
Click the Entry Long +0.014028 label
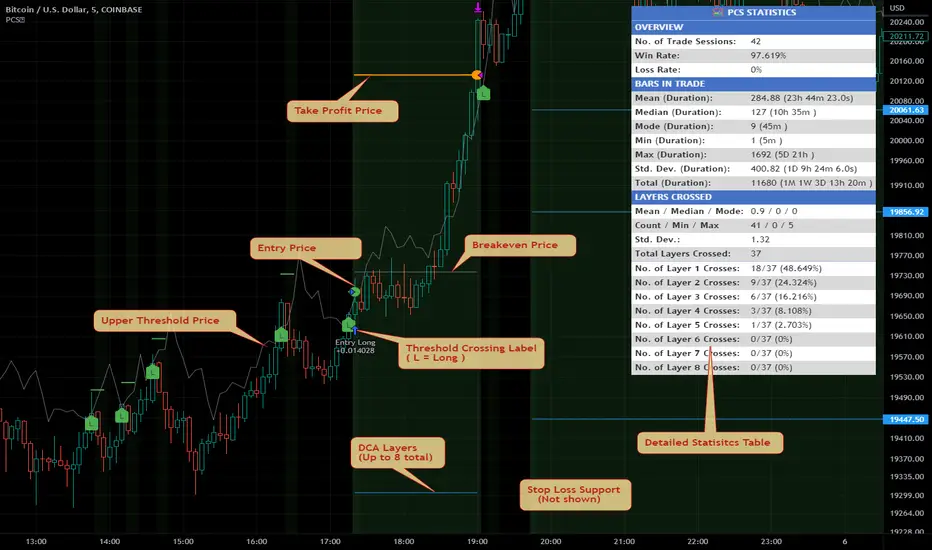(355, 346)
